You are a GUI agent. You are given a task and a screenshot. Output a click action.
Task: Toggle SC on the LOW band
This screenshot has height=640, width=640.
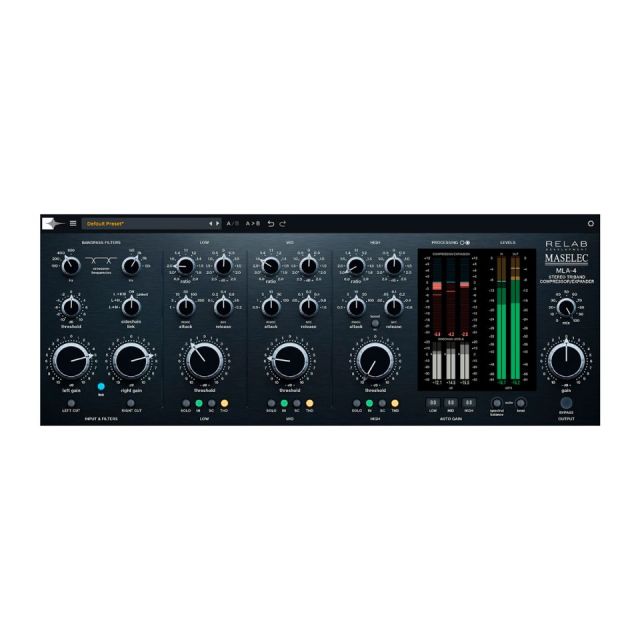[211, 403]
